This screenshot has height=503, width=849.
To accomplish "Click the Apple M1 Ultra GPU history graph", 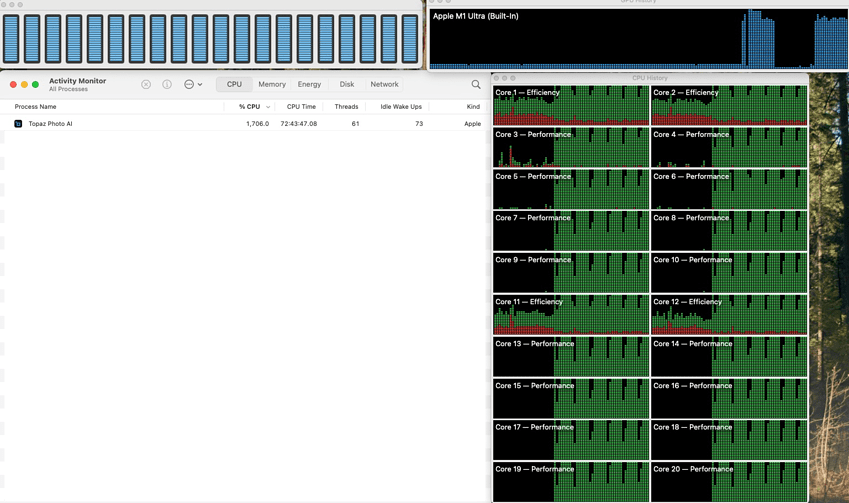I will pyautogui.click(x=639, y=38).
